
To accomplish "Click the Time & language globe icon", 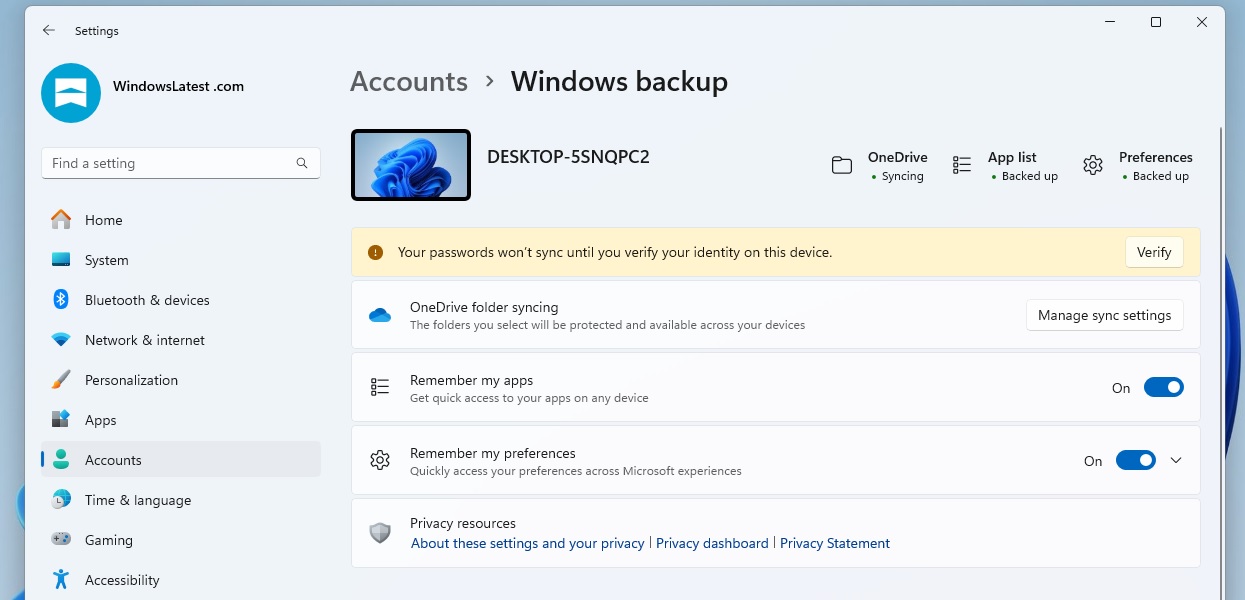I will click(61, 500).
